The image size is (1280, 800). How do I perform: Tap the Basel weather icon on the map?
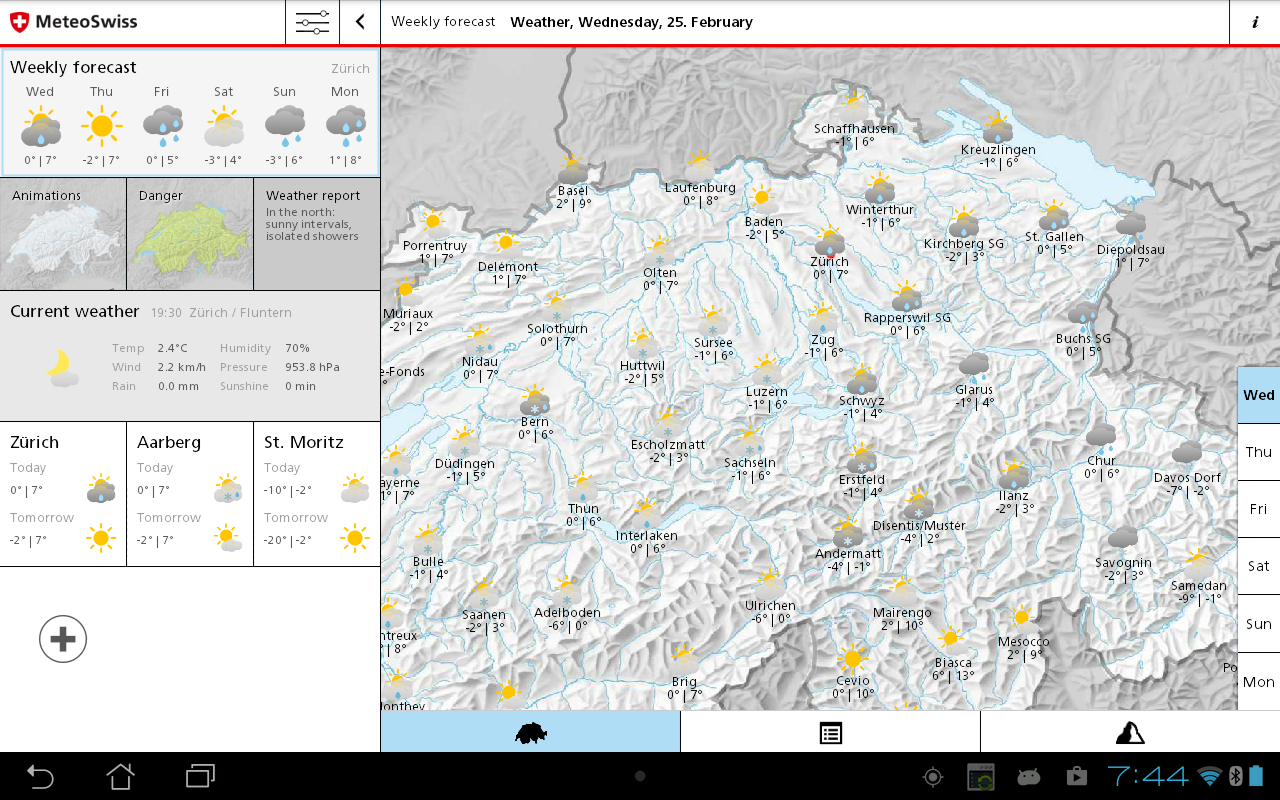pyautogui.click(x=572, y=170)
